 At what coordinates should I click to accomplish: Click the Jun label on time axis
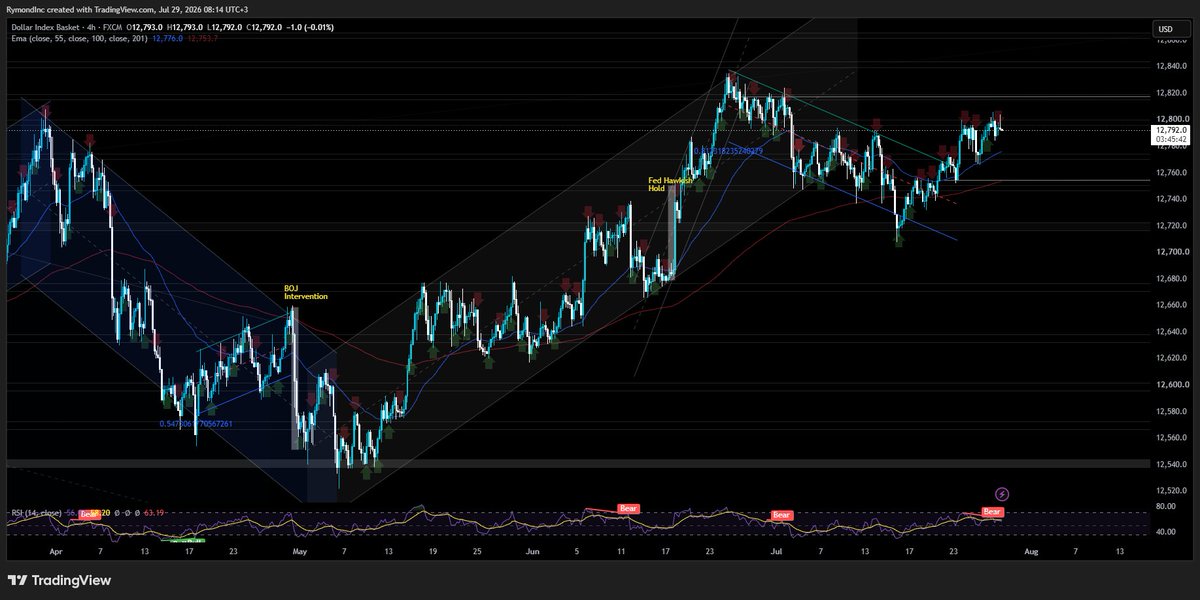click(531, 551)
